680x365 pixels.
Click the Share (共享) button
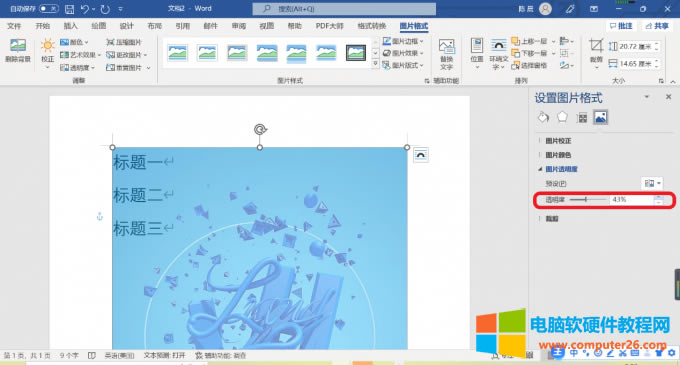[657, 26]
